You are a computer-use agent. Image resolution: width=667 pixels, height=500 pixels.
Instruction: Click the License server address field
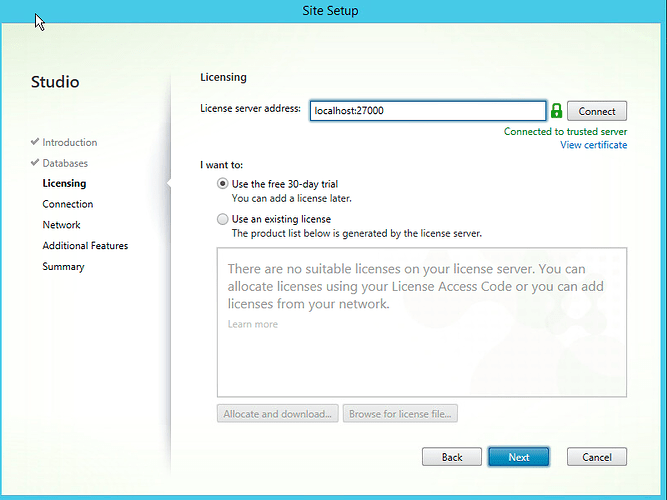point(427,111)
